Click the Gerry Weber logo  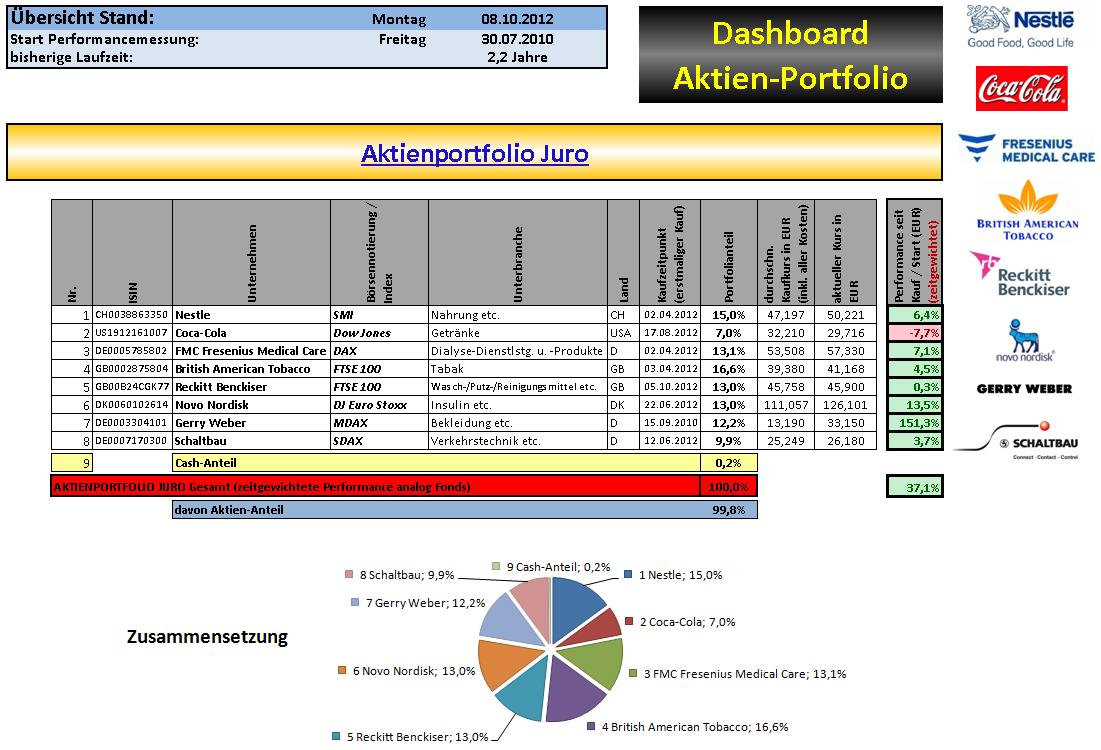(1024, 388)
